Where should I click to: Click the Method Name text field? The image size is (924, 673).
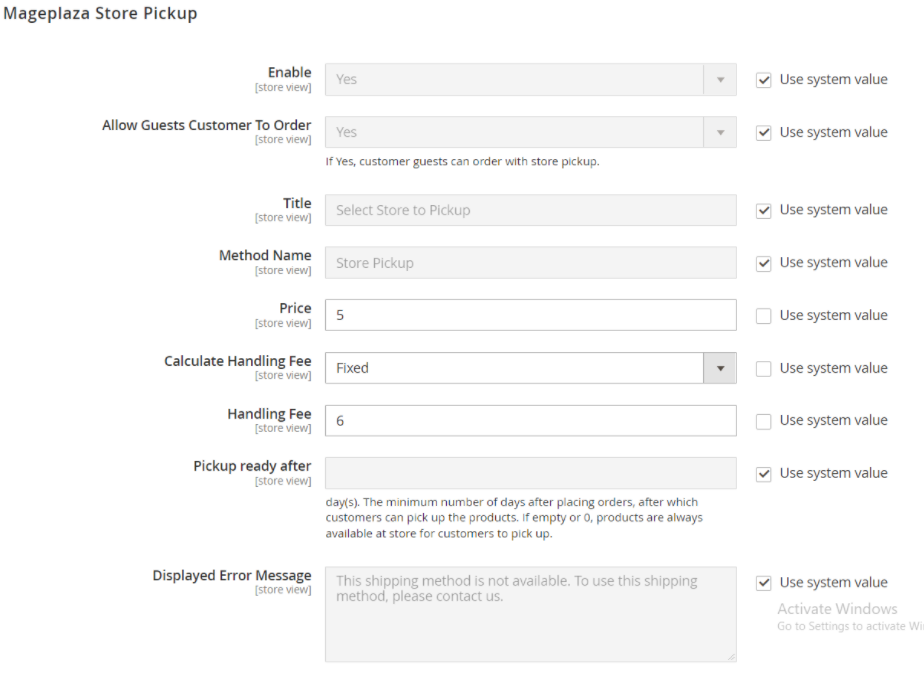[530, 263]
